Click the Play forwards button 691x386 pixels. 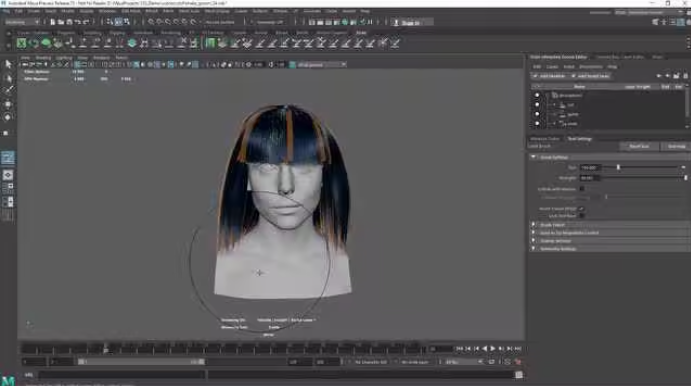click(x=493, y=349)
